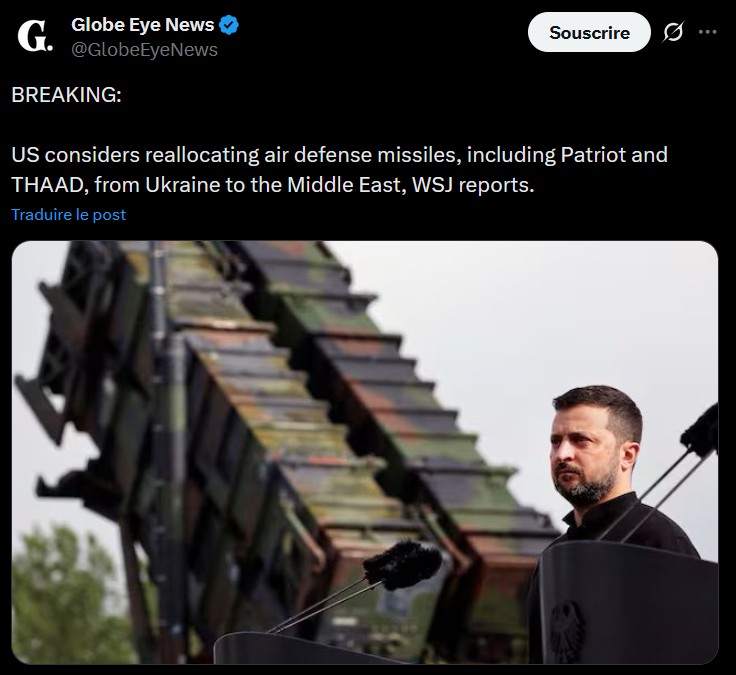Click the eagle emblem on the podium
Image resolution: width=736 pixels, height=675 pixels.
click(567, 631)
